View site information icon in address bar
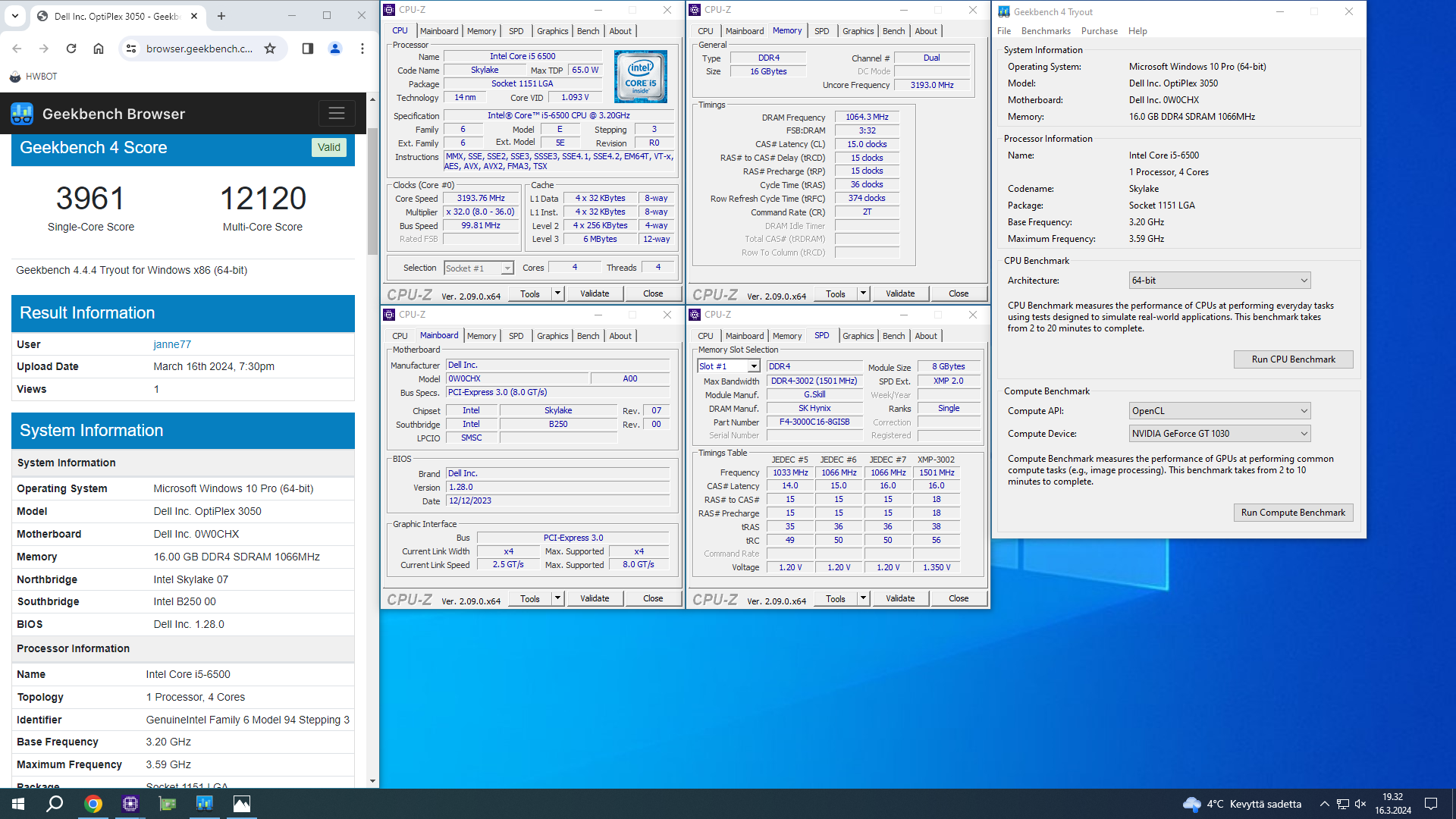Screen dimensions: 1456x819 (x=131, y=49)
